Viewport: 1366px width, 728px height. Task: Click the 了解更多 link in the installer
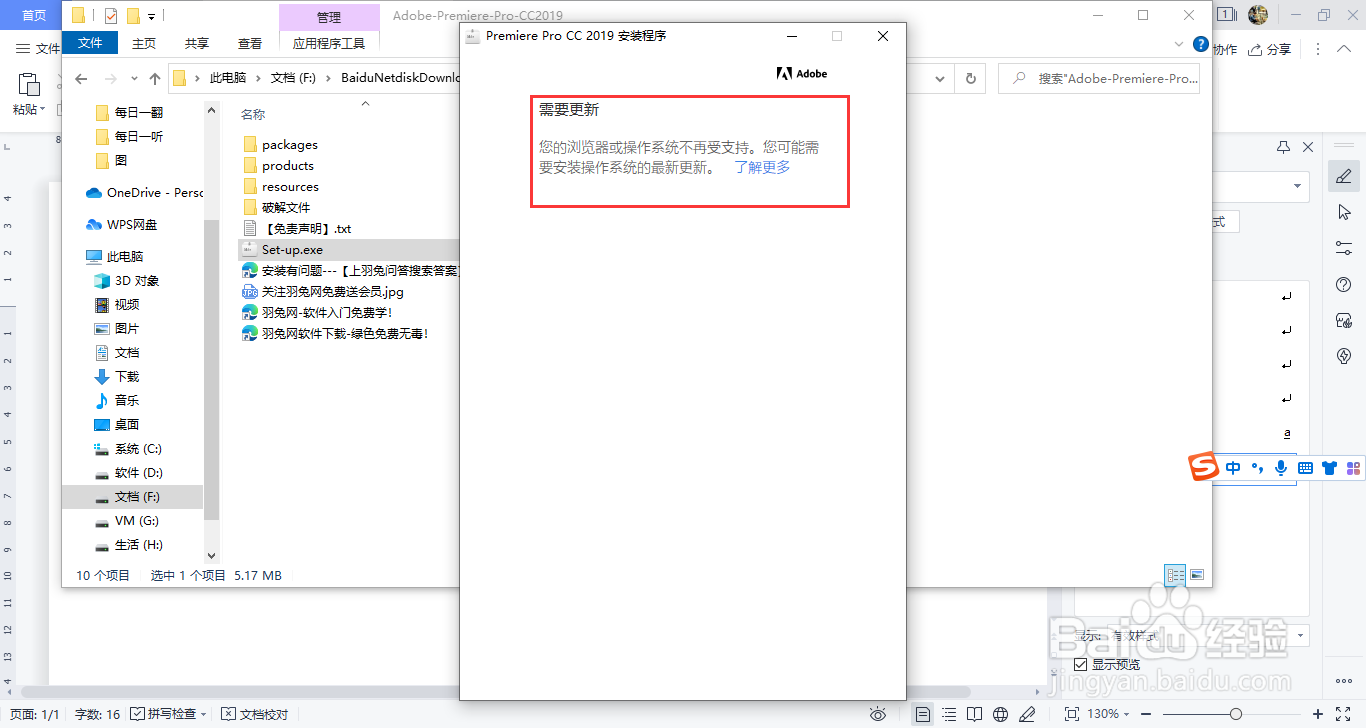click(x=762, y=167)
